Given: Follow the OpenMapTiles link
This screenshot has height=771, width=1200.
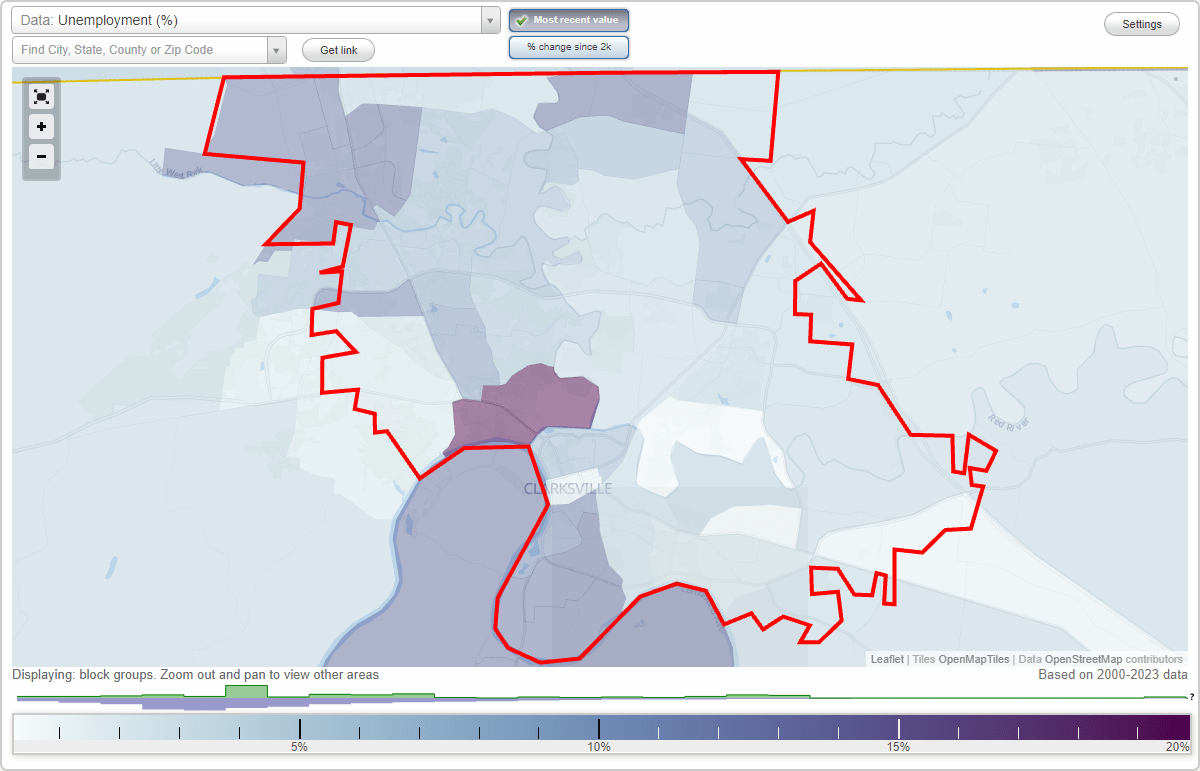Looking at the screenshot, I should click(973, 660).
